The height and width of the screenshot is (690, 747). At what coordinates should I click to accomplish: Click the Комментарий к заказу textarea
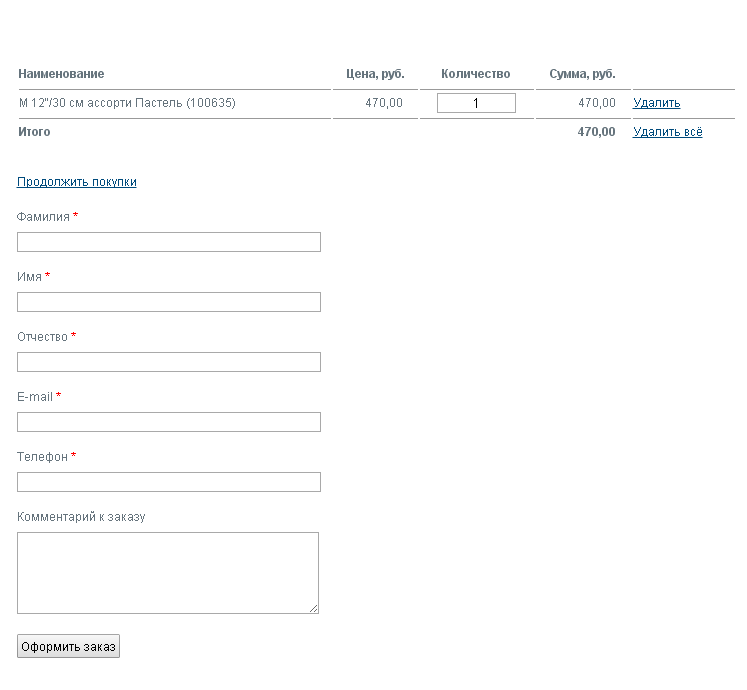(168, 573)
